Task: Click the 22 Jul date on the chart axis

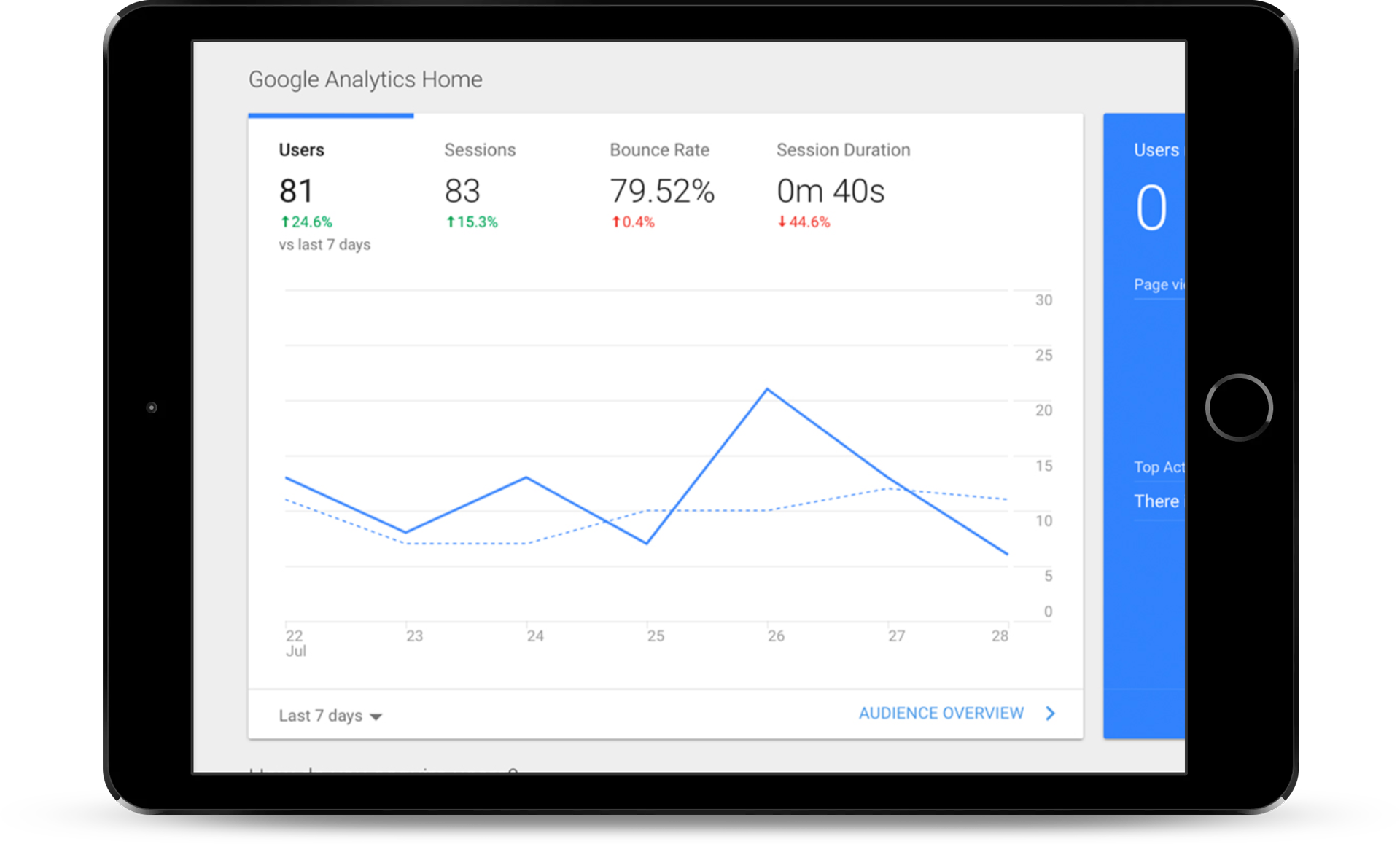Action: 295,643
